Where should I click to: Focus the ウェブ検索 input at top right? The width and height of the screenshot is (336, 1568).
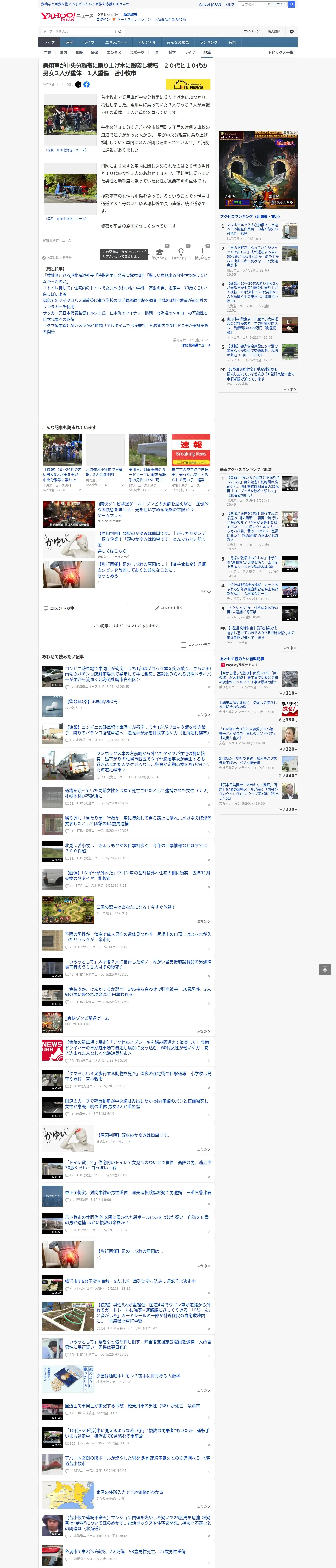click(x=251, y=4)
